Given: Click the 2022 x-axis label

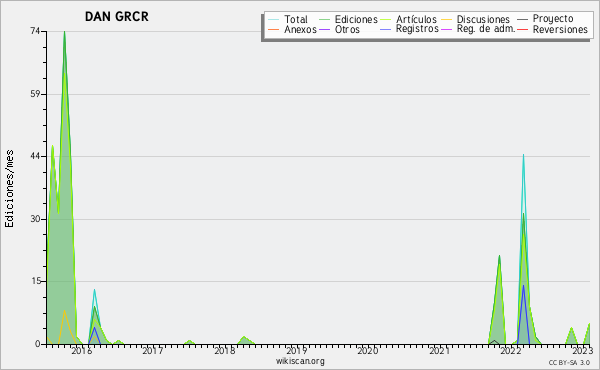Looking at the screenshot, I should pos(511,350).
